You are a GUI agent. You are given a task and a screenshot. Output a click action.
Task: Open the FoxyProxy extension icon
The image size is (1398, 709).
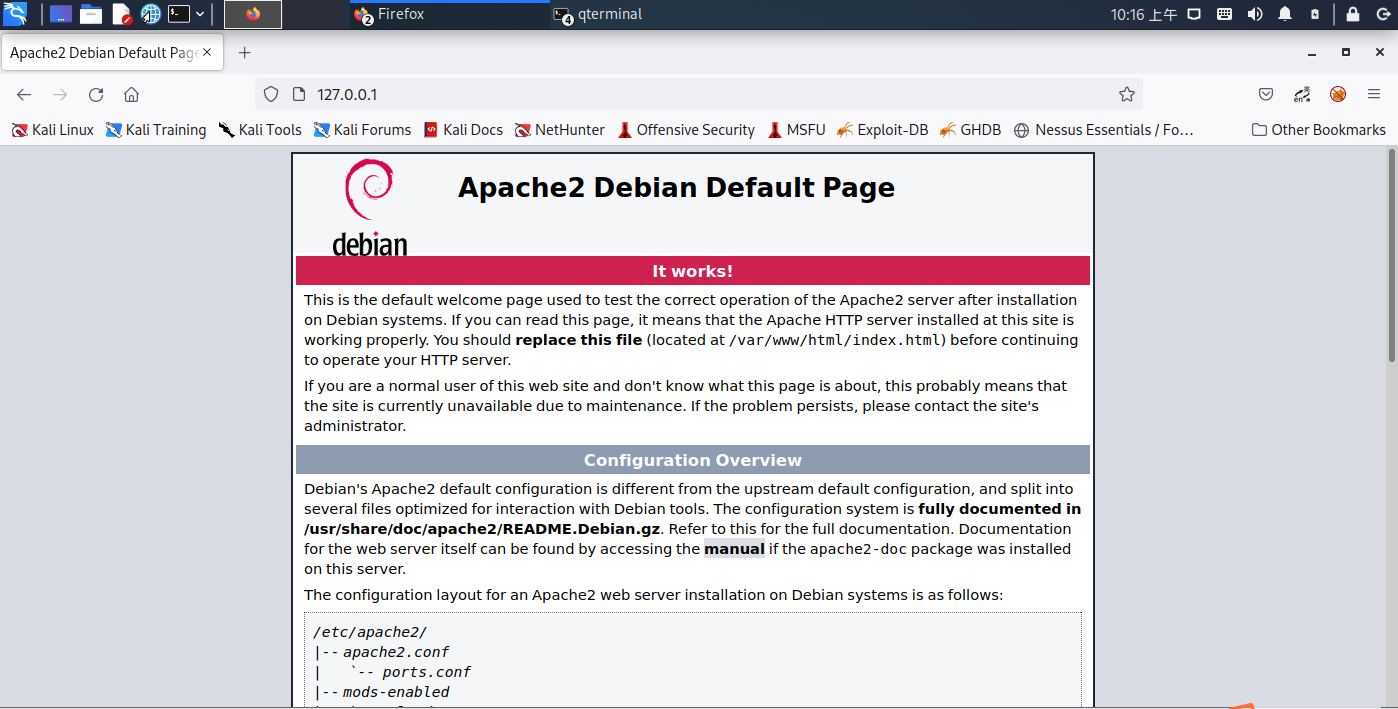[x=1338, y=94]
